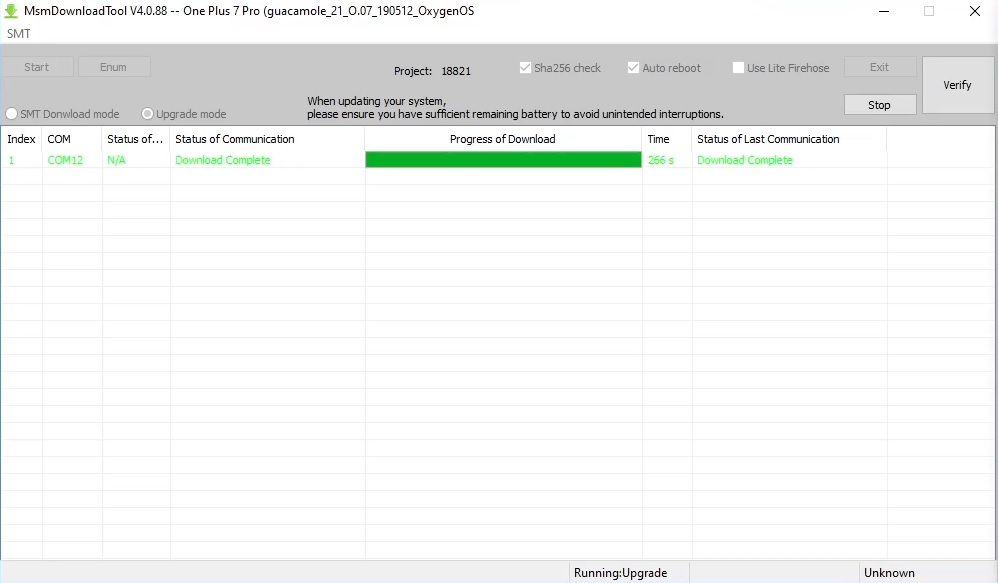Screen dimensions: 998x583
Task: Click the Verify button
Action: [x=957, y=85]
